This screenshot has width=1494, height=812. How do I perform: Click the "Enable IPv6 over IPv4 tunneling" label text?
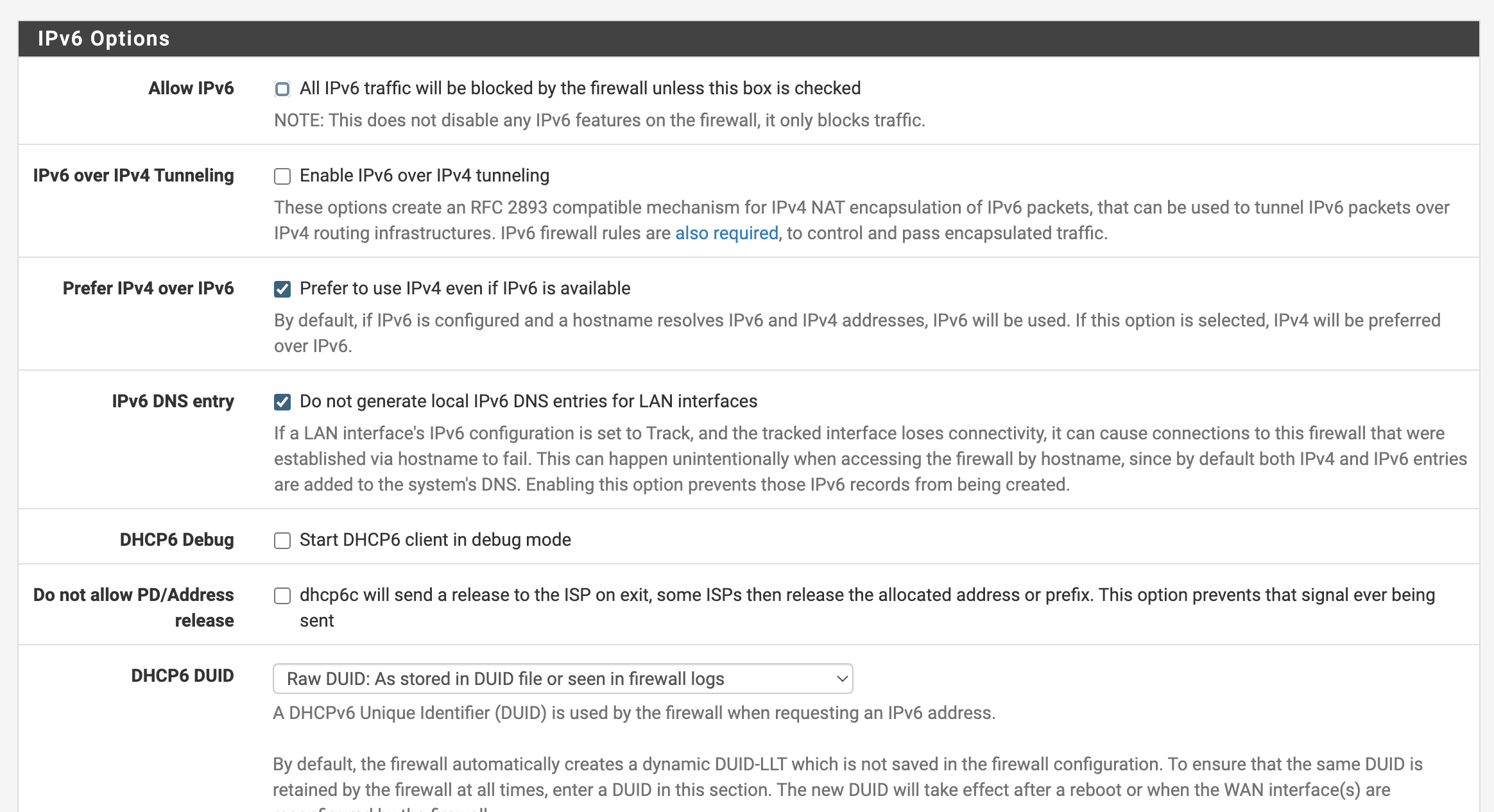click(424, 176)
